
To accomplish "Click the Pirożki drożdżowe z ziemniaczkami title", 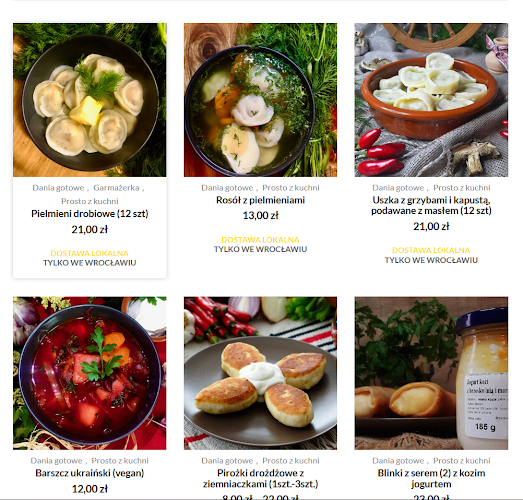I will pos(260,478).
